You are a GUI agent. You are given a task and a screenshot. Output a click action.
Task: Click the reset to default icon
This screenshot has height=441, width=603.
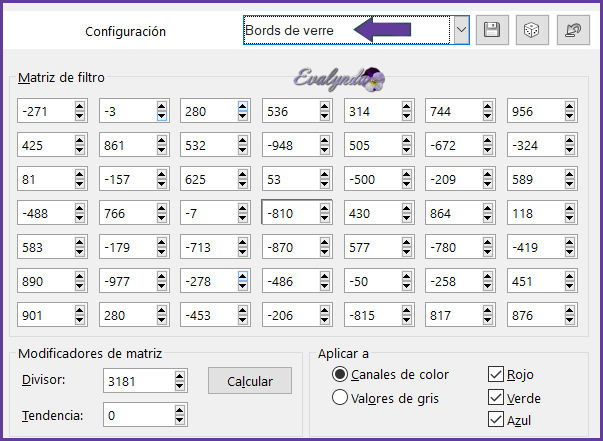tap(572, 30)
